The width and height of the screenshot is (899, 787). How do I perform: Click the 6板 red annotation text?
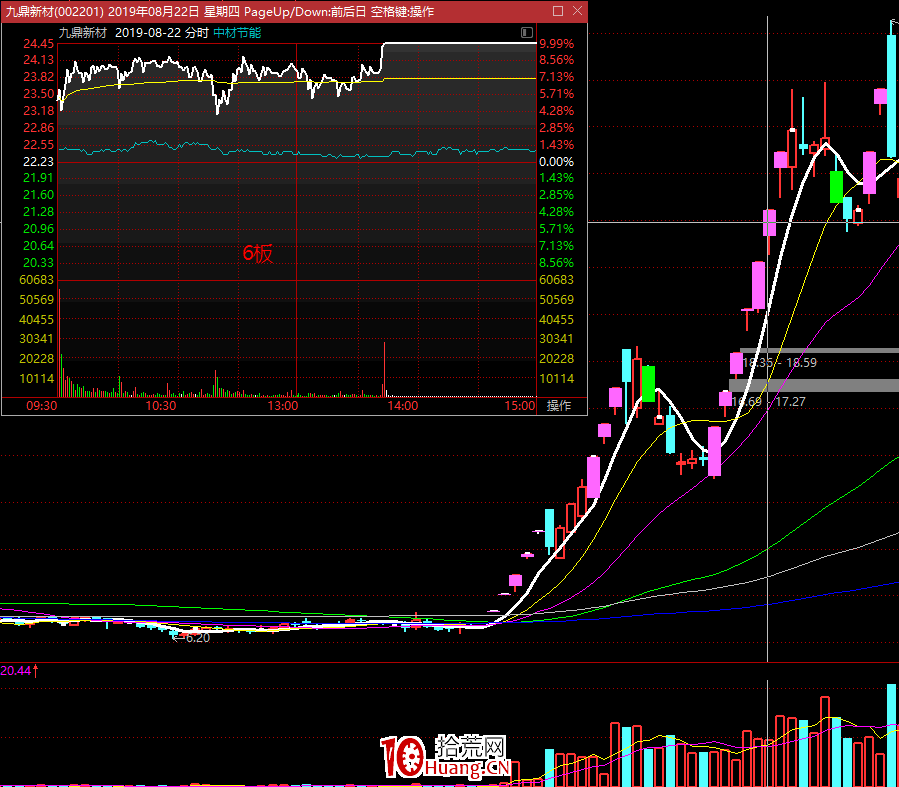coord(258,254)
